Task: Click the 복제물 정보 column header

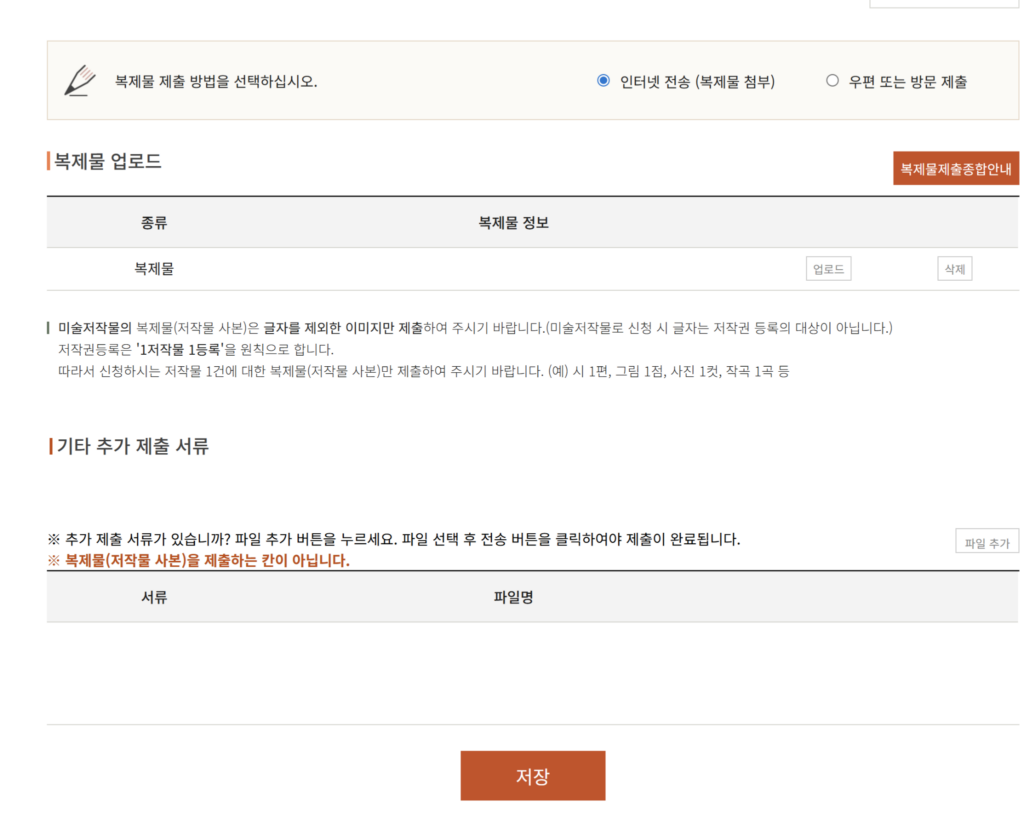Action: click(x=513, y=223)
